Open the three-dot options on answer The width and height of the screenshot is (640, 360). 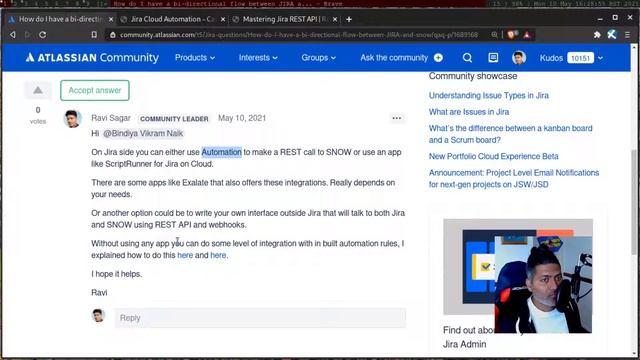[396, 118]
